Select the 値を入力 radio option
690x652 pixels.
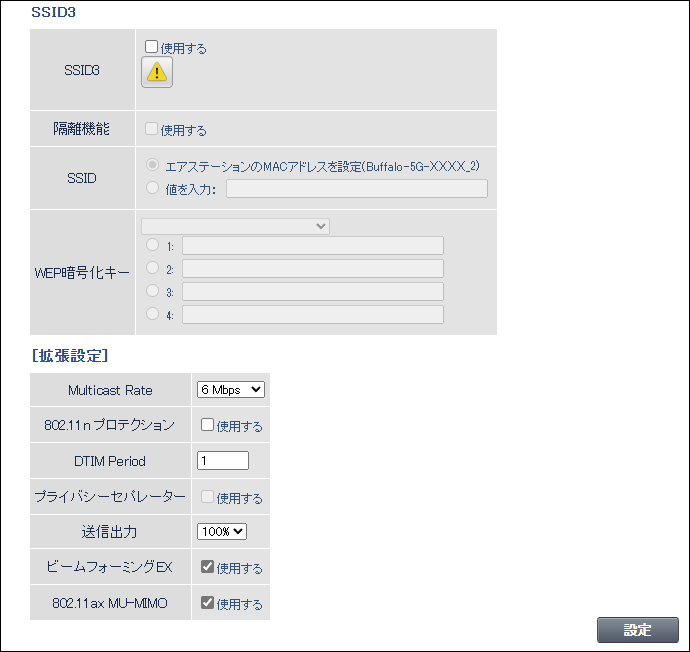click(x=152, y=188)
